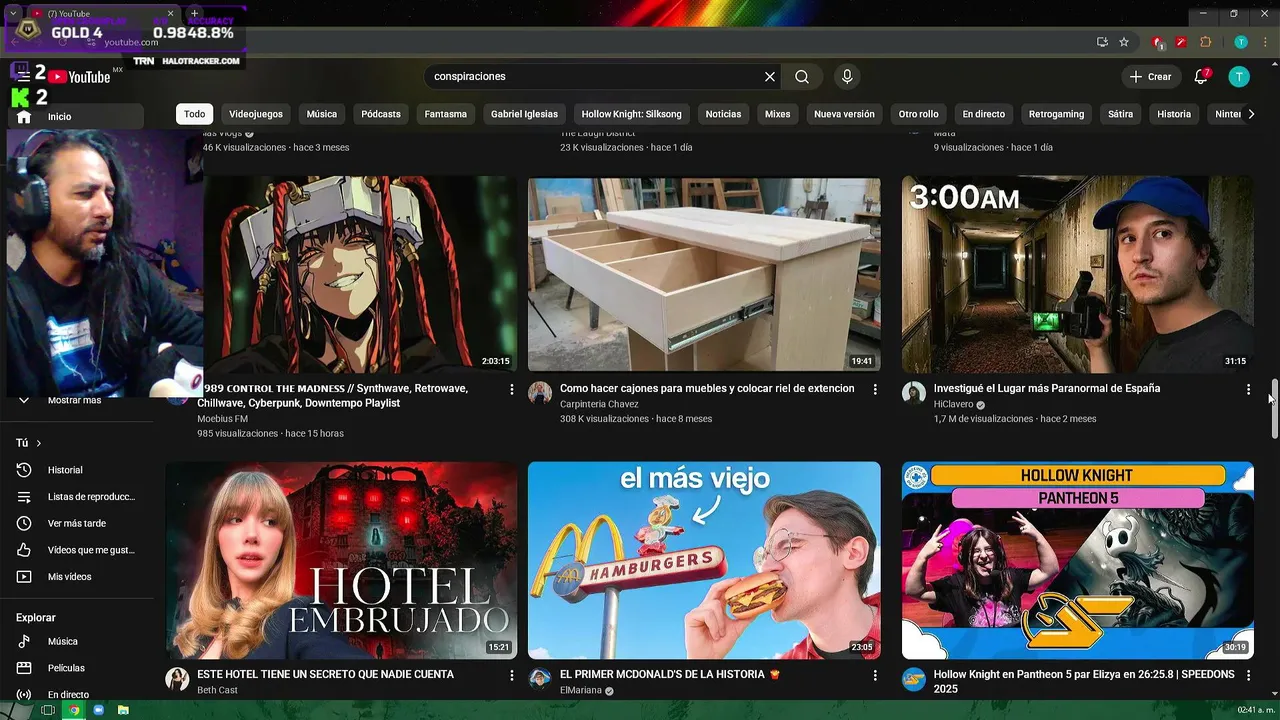Viewport: 1280px width, 720px height.
Task: Open the red wand extension icon
Action: click(x=1181, y=42)
